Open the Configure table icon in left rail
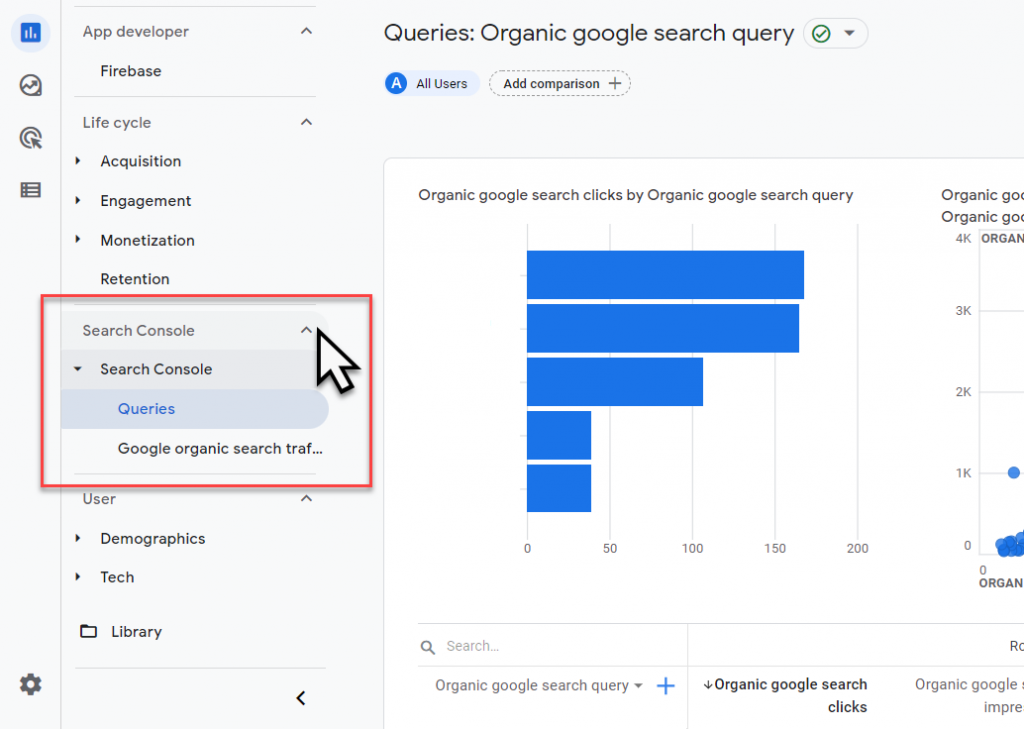This screenshot has height=729, width=1024. tap(31, 190)
